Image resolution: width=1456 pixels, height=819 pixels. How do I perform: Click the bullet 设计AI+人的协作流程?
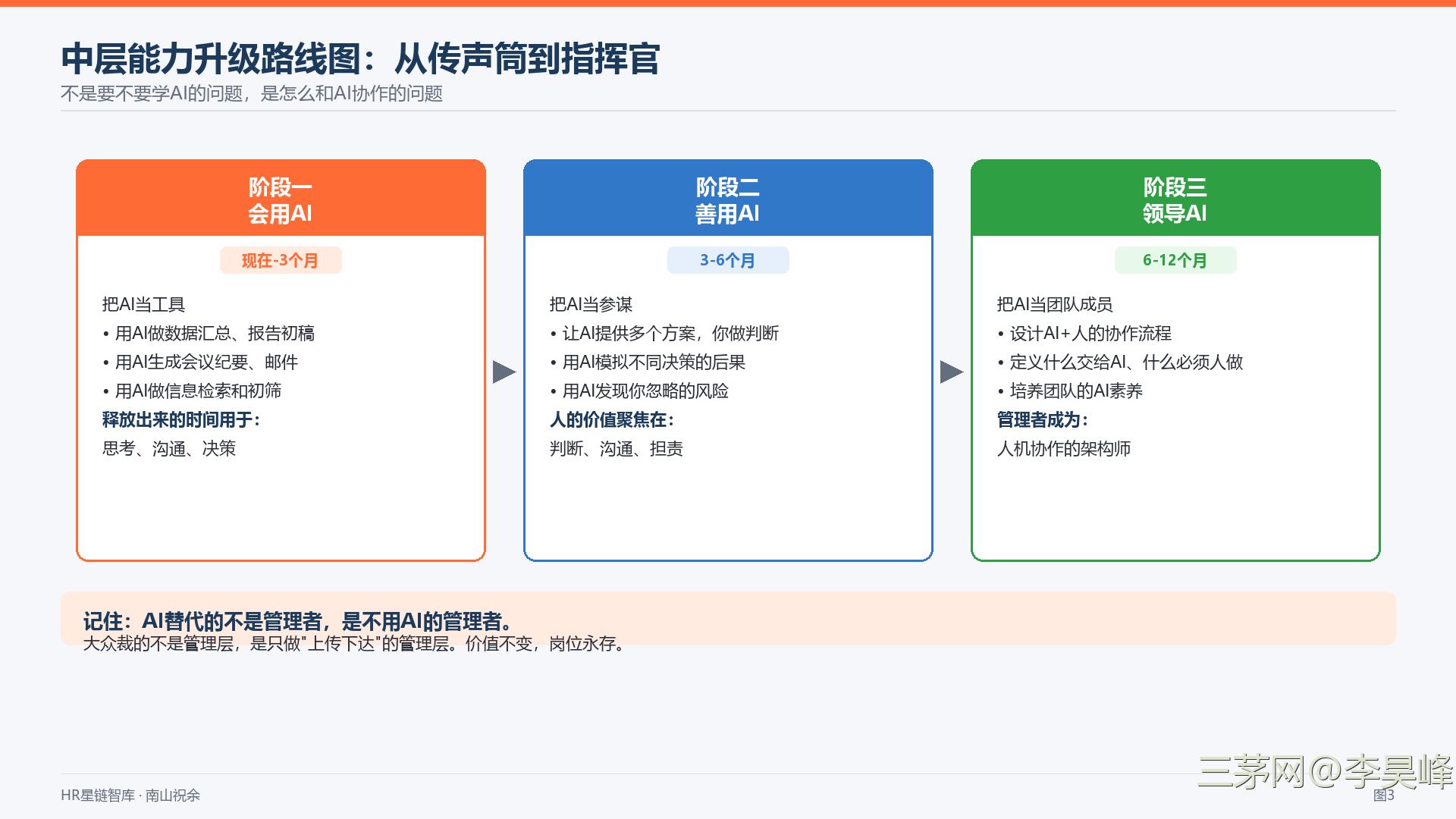tap(1084, 333)
